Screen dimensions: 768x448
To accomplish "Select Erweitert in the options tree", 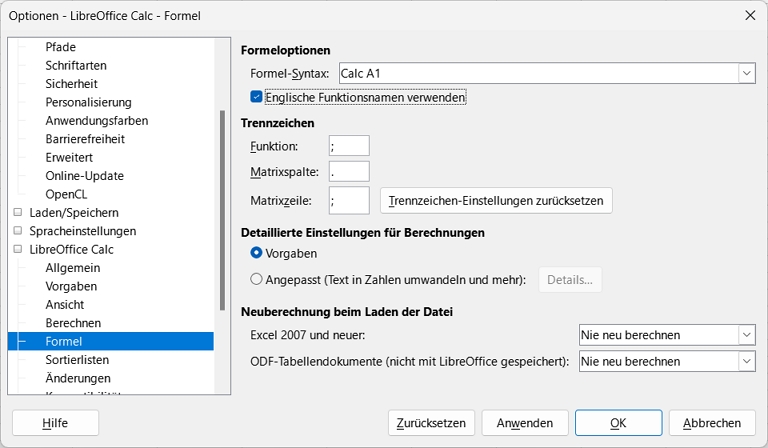I will (x=69, y=157).
